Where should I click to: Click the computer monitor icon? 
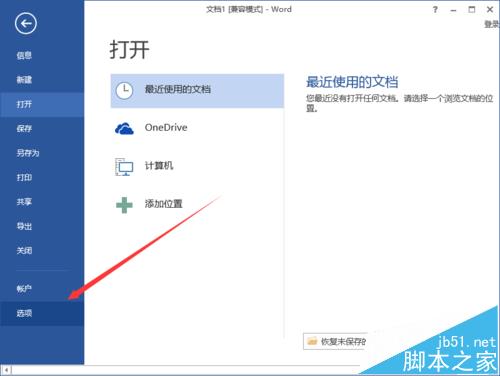pyautogui.click(x=124, y=167)
